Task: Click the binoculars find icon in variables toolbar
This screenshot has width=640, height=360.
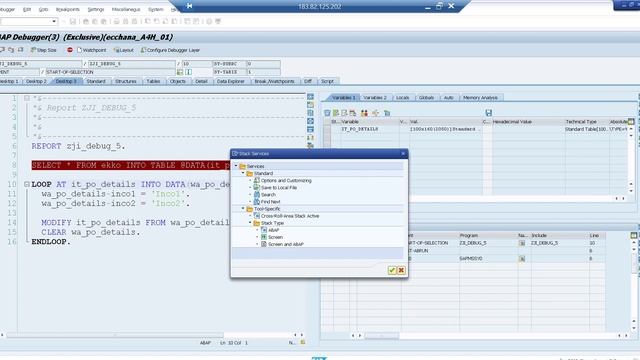Action: pyautogui.click(x=364, y=113)
